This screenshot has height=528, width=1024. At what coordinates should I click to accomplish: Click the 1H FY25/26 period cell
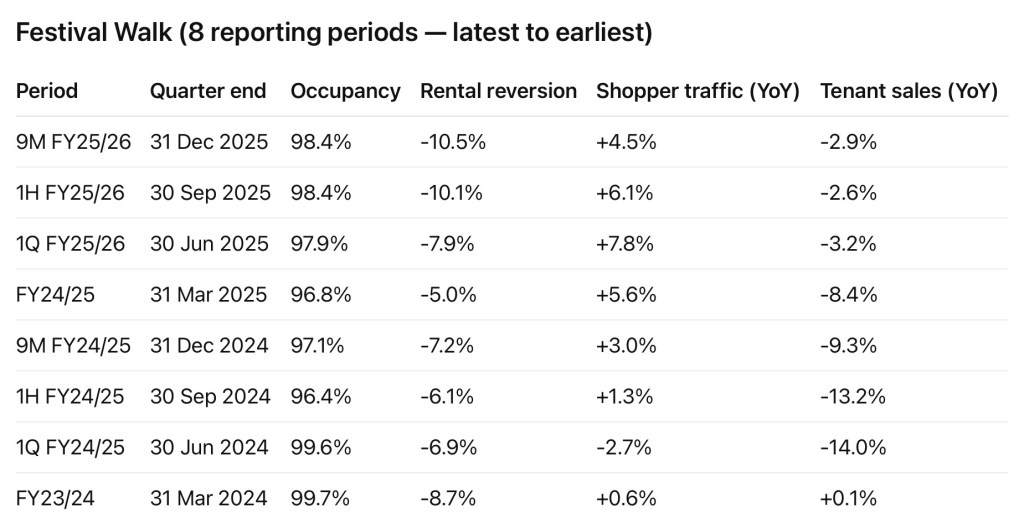coord(70,193)
